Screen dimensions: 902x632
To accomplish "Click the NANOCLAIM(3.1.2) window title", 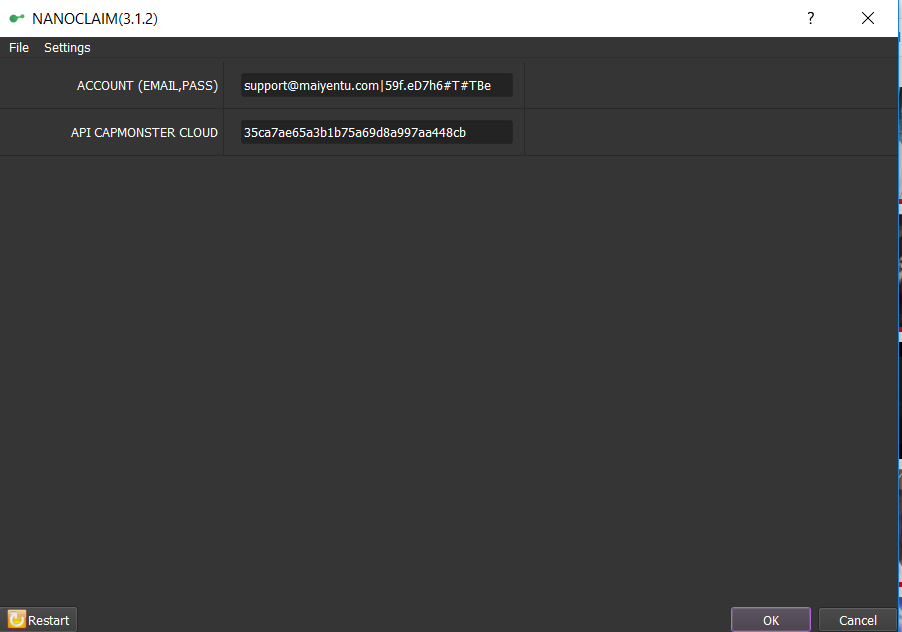I will click(x=95, y=19).
